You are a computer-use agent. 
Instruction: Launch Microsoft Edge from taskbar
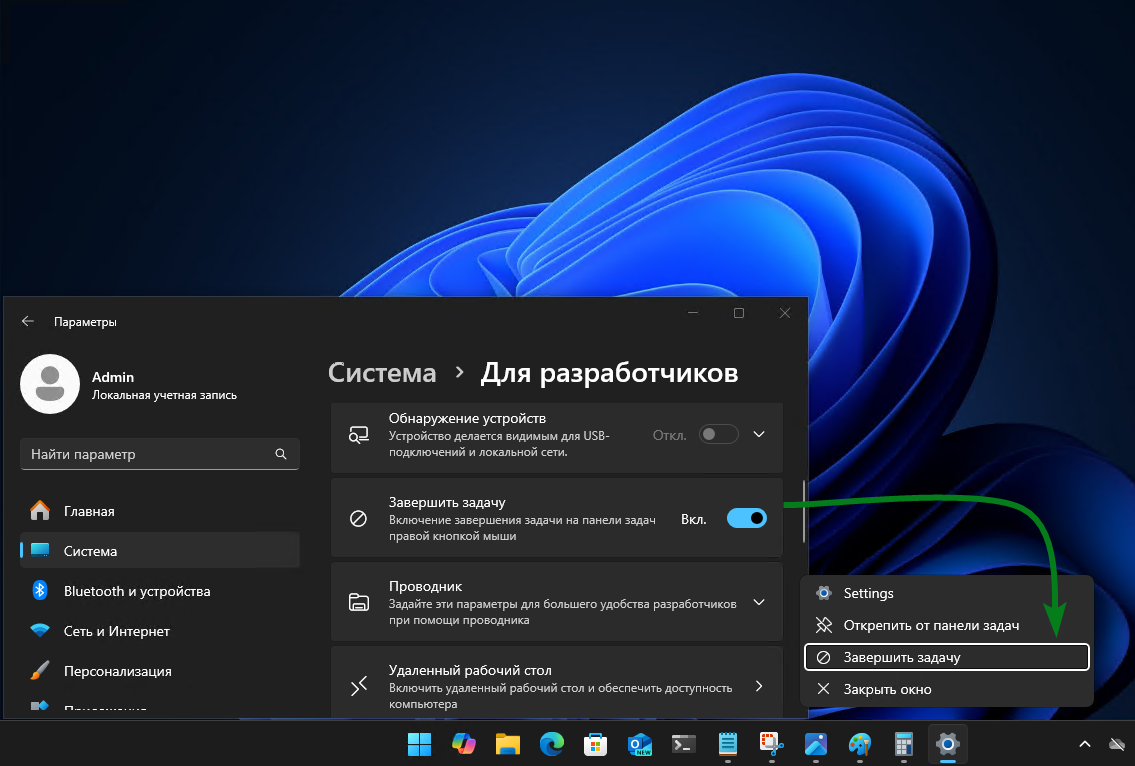pyautogui.click(x=551, y=744)
